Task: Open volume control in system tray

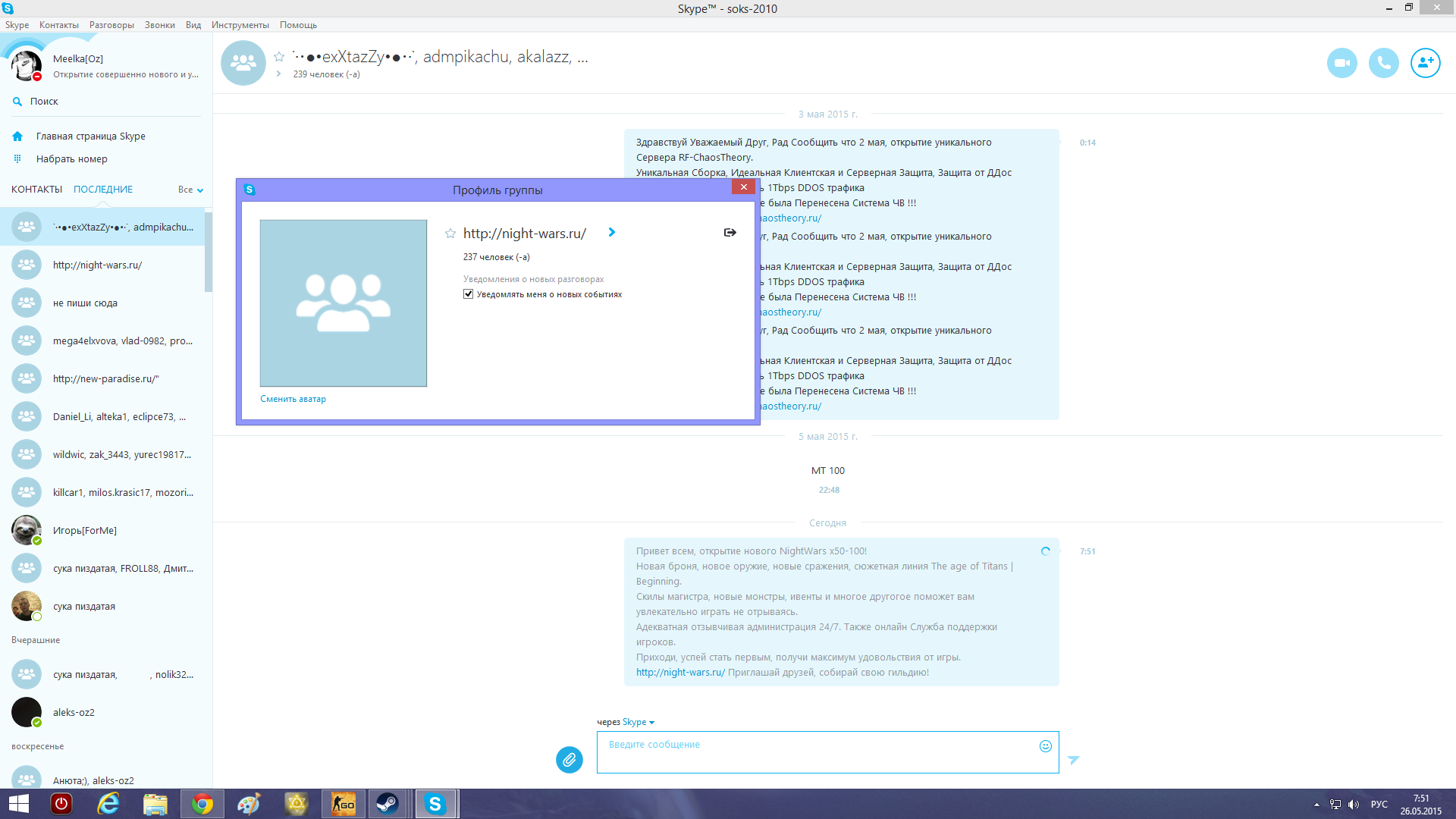Action: [x=1354, y=805]
